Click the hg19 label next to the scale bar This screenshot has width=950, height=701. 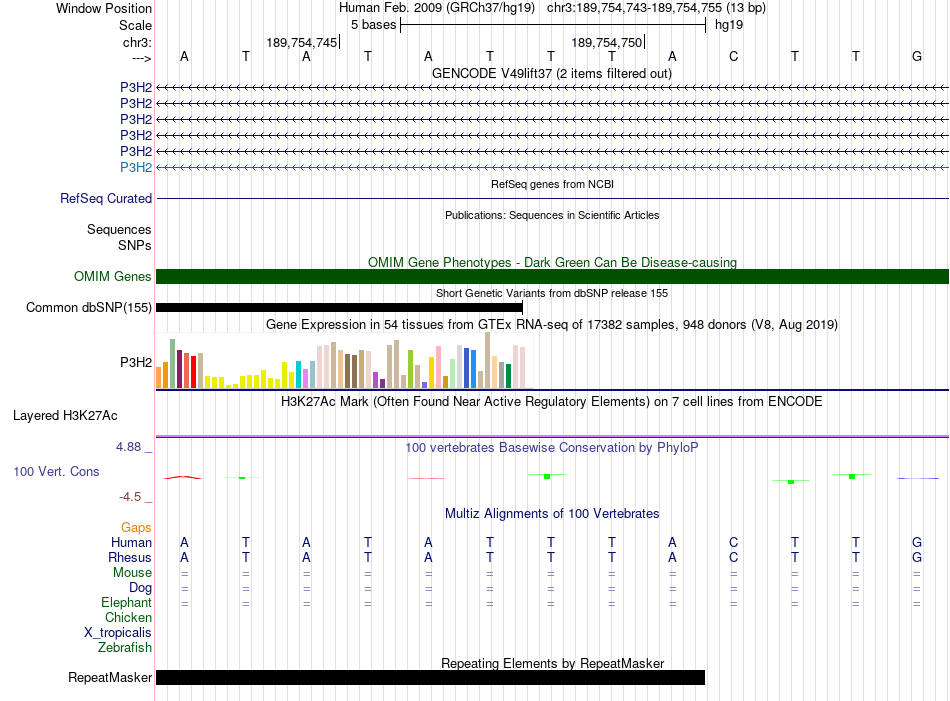[729, 25]
